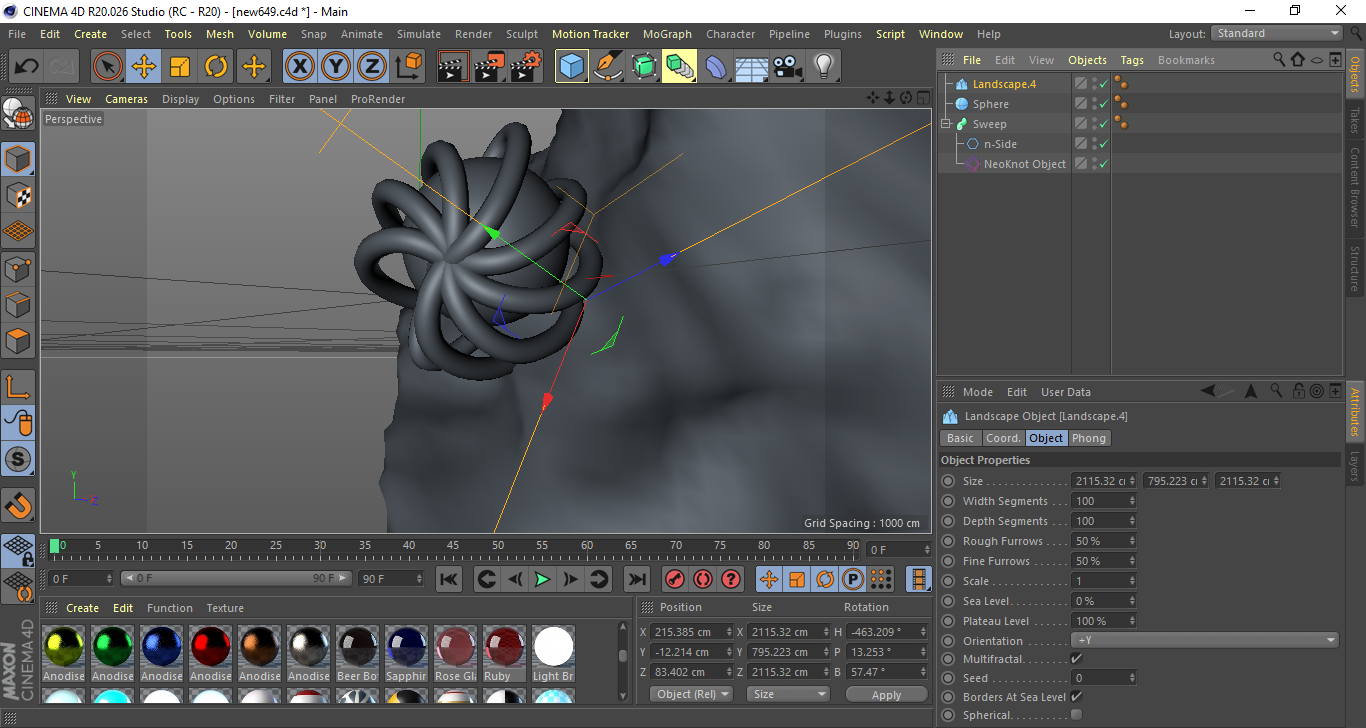Switch to Texture mode in left toolbar

click(x=18, y=196)
